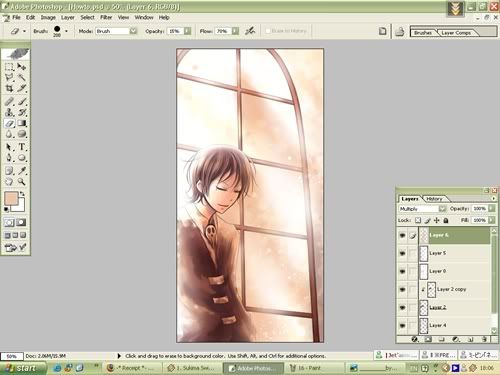
Task: Select the Path Selection tool
Action: 9,147
